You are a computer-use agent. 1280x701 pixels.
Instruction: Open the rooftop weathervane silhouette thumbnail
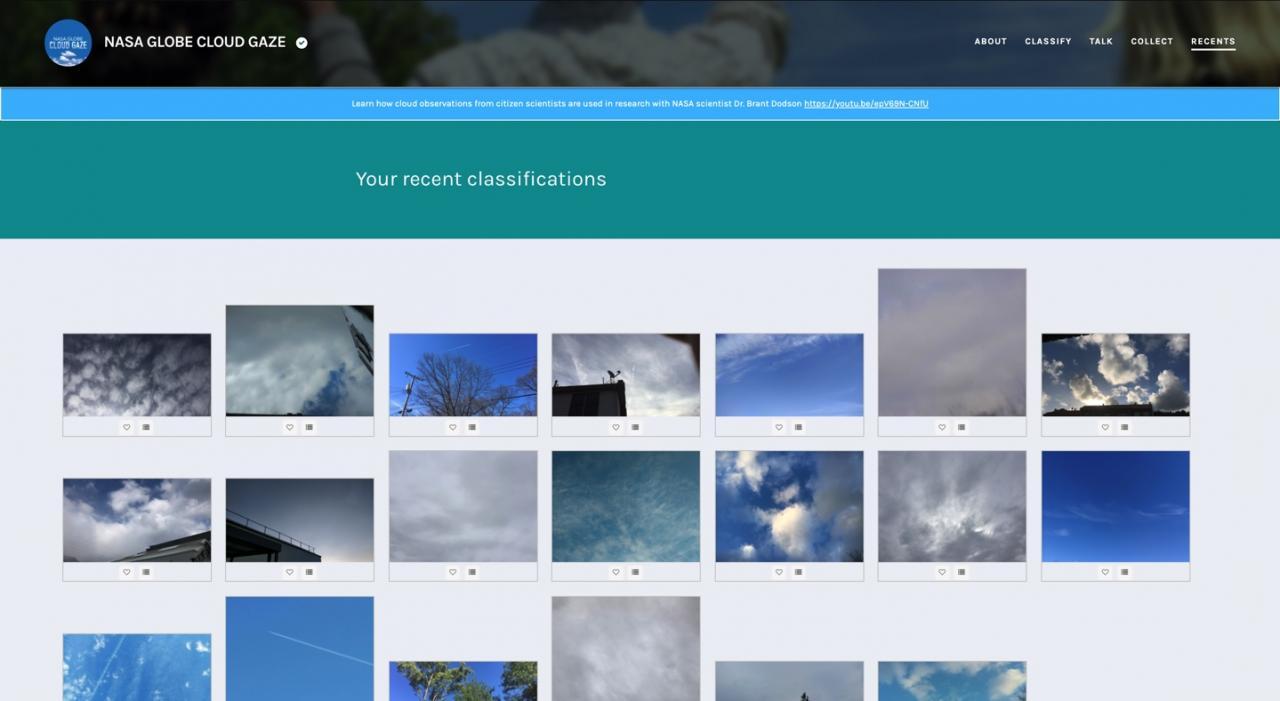tap(626, 375)
